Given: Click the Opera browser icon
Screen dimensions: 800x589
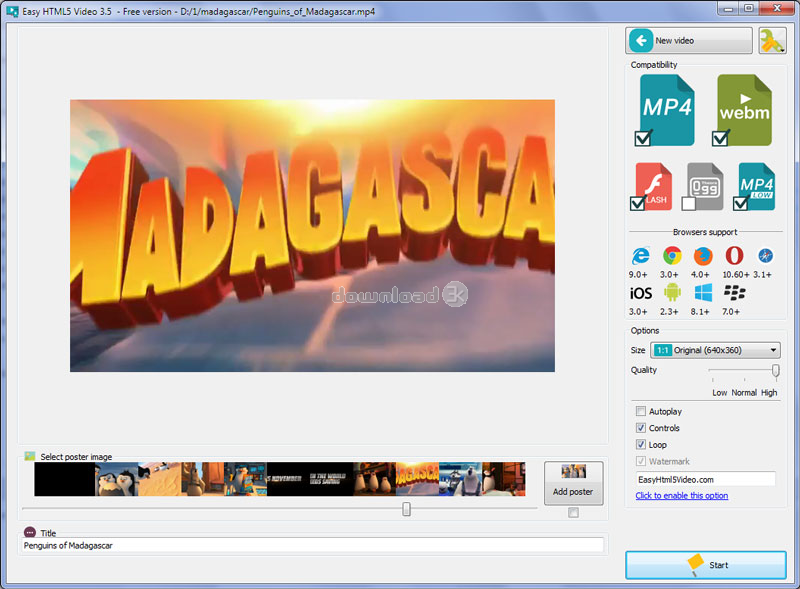Looking at the screenshot, I should coord(734,256).
